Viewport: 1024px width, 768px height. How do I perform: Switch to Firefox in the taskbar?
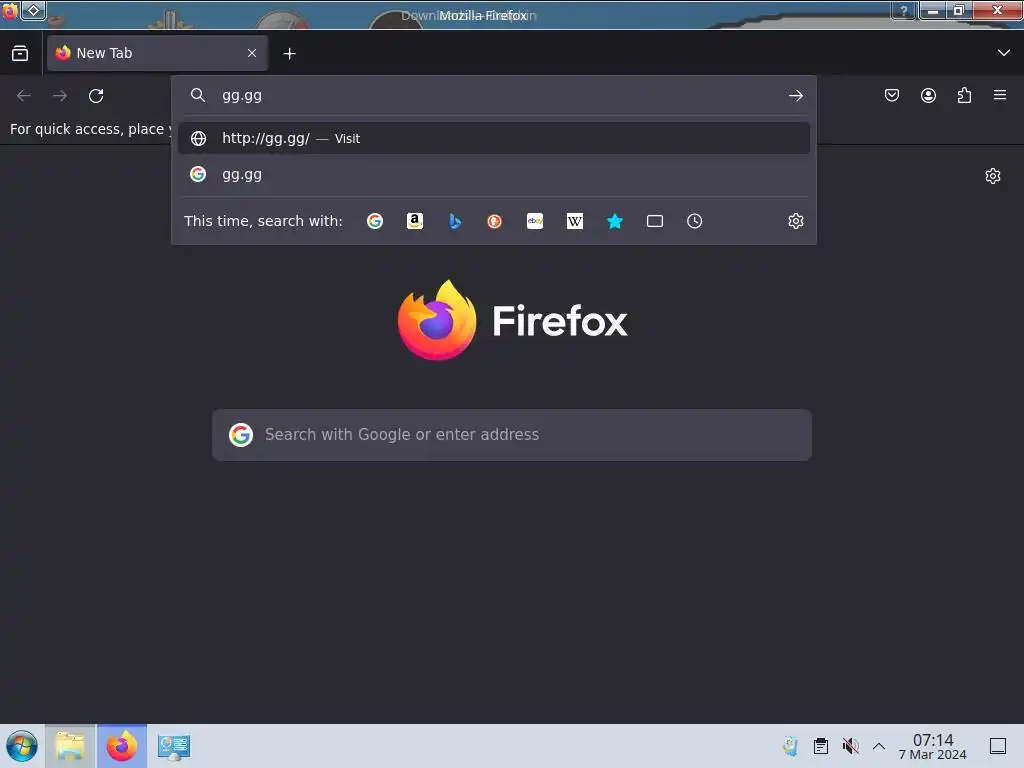tap(121, 746)
